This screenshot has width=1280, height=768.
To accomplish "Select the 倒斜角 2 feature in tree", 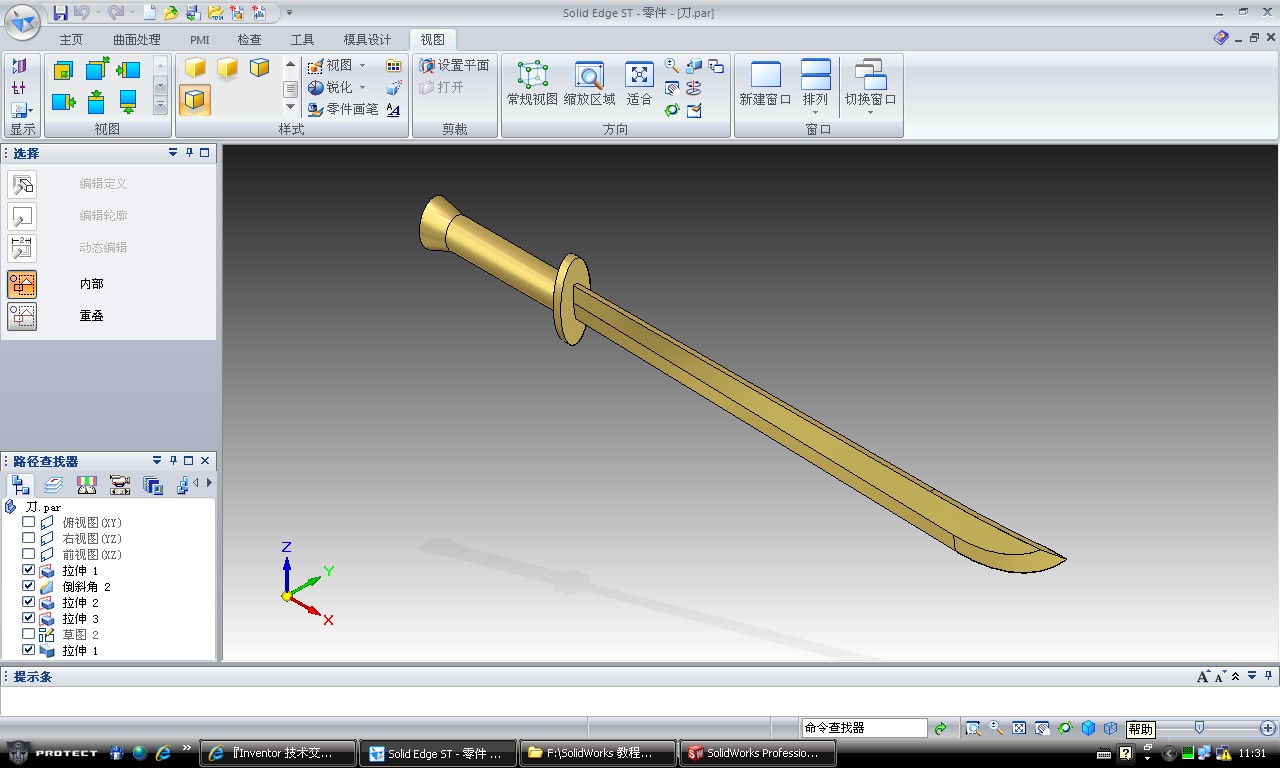I will tap(86, 586).
